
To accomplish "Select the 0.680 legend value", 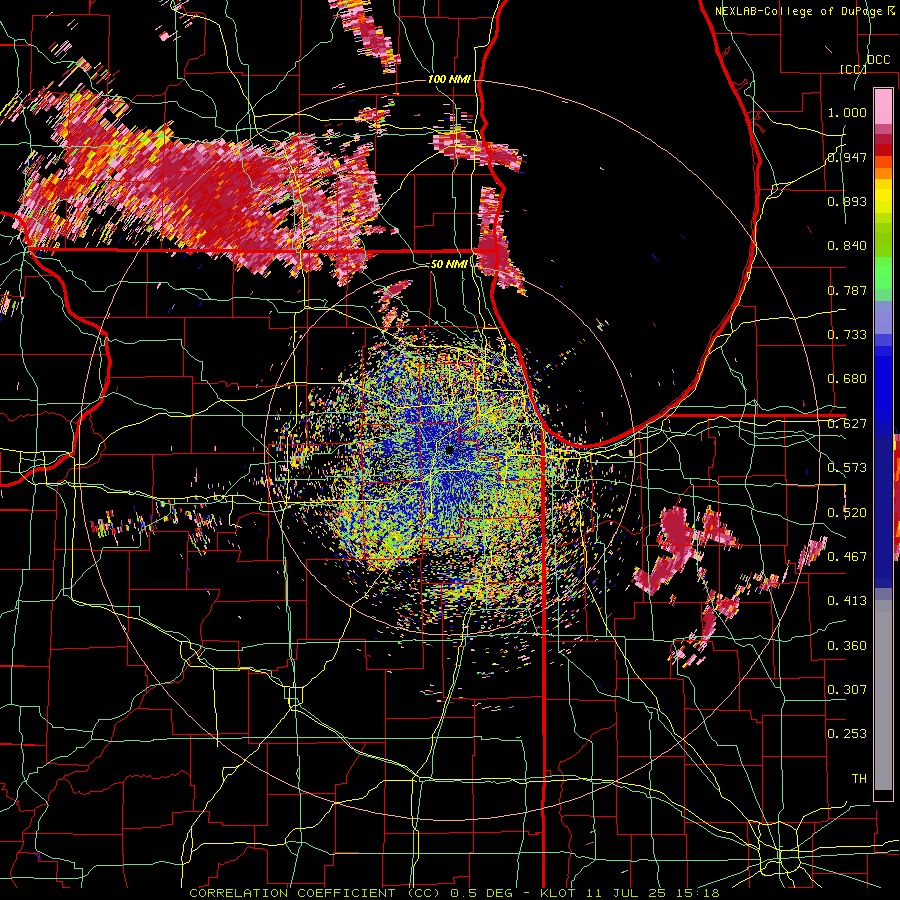I will [847, 379].
